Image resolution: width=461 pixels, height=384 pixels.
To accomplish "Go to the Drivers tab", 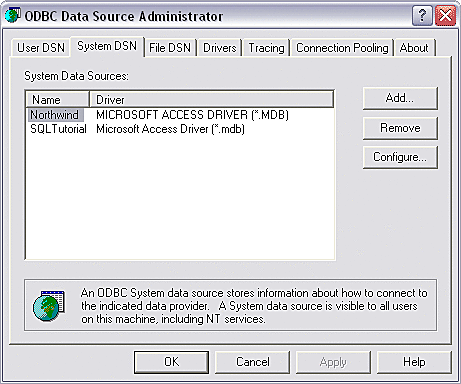I will point(220,48).
